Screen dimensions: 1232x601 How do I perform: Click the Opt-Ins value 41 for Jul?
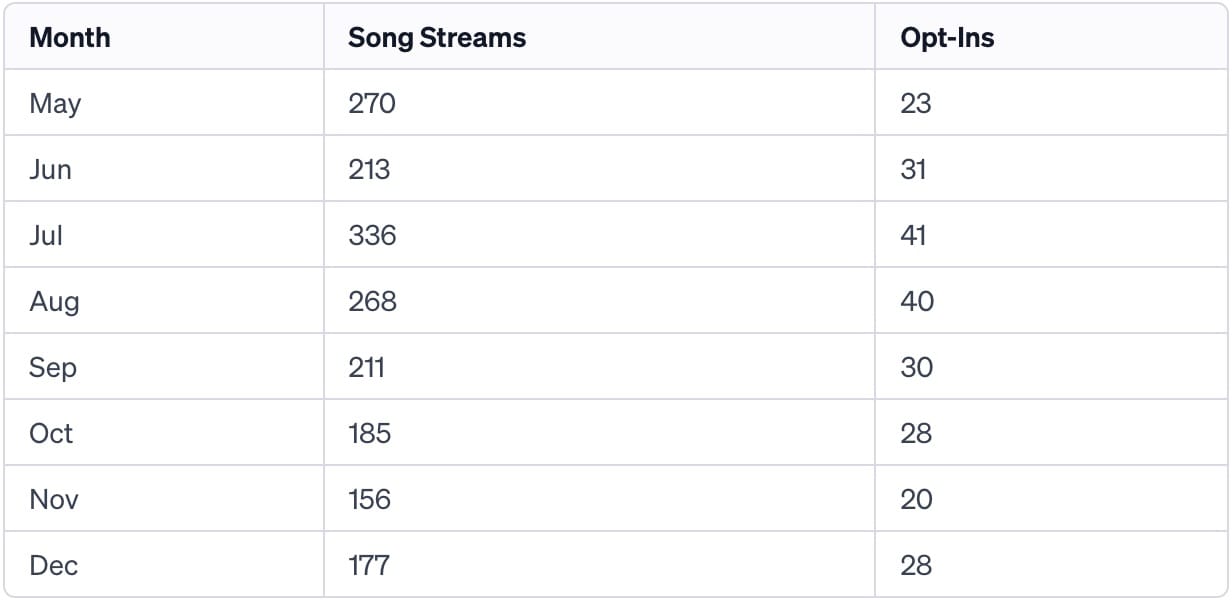pyautogui.click(x=914, y=235)
